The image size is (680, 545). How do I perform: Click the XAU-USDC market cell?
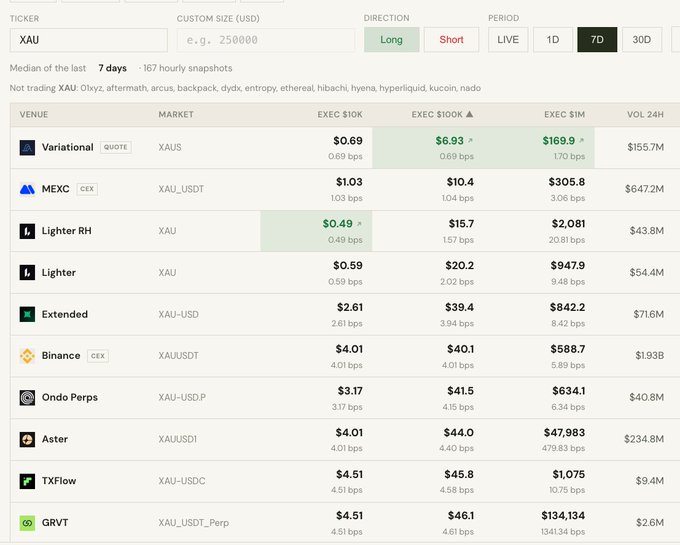click(182, 481)
